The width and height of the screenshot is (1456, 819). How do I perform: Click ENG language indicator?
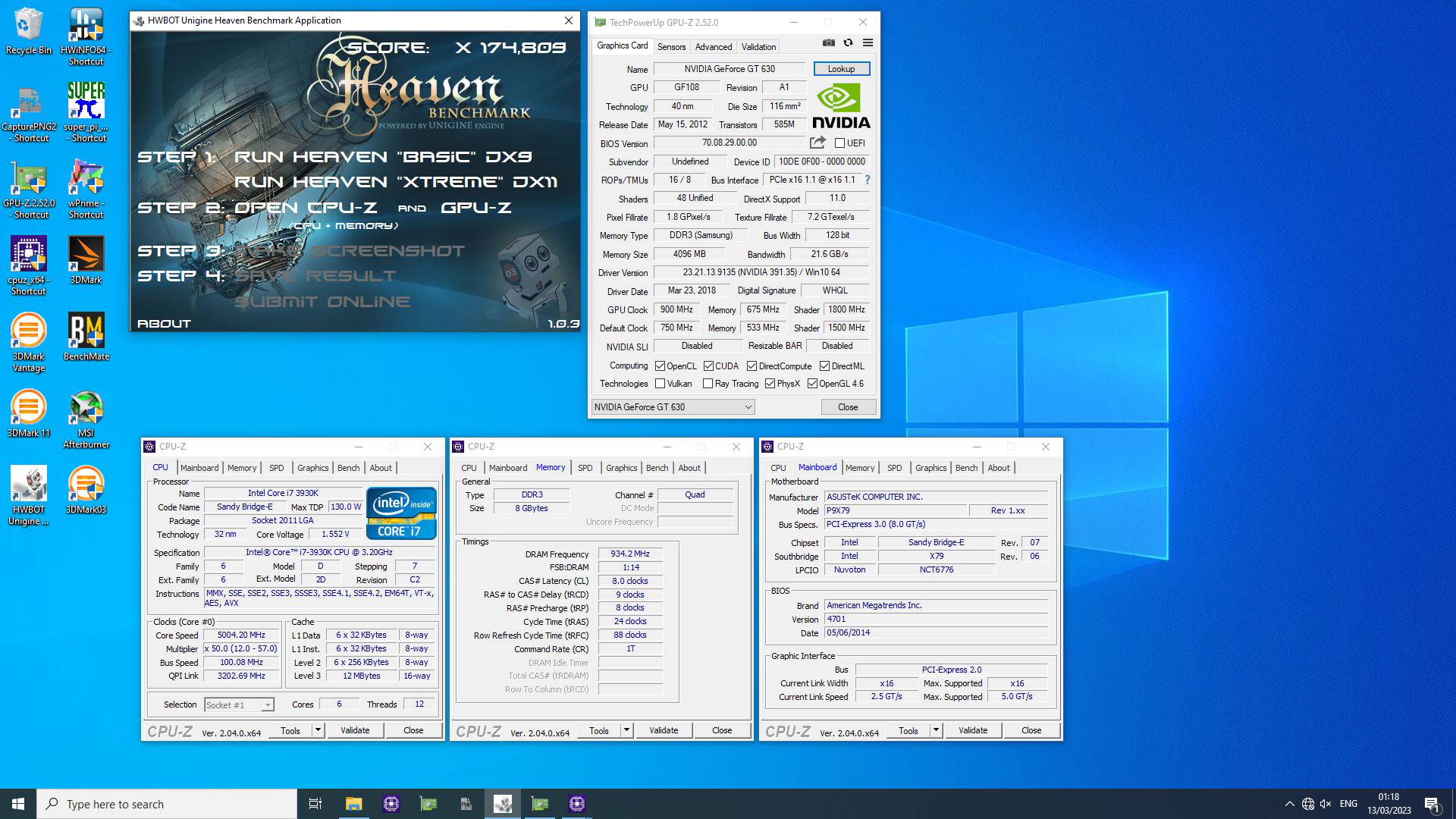(1348, 804)
